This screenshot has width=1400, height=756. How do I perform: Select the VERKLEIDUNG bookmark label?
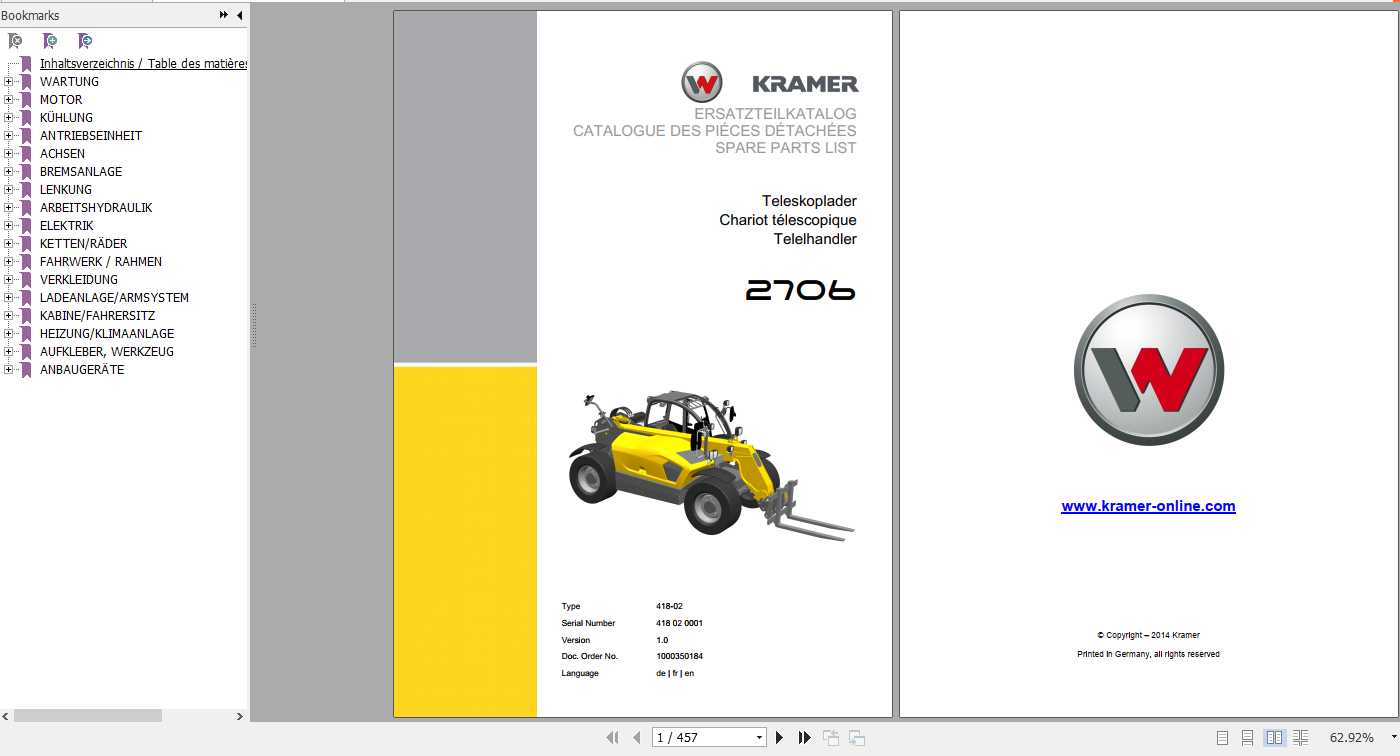(x=79, y=280)
